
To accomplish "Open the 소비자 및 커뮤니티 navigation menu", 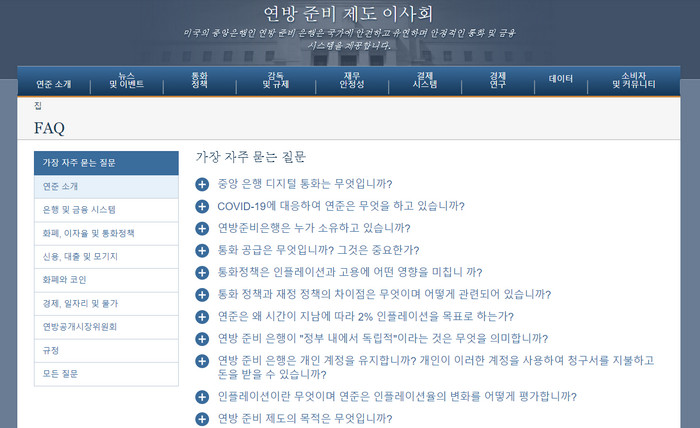I will [633, 80].
